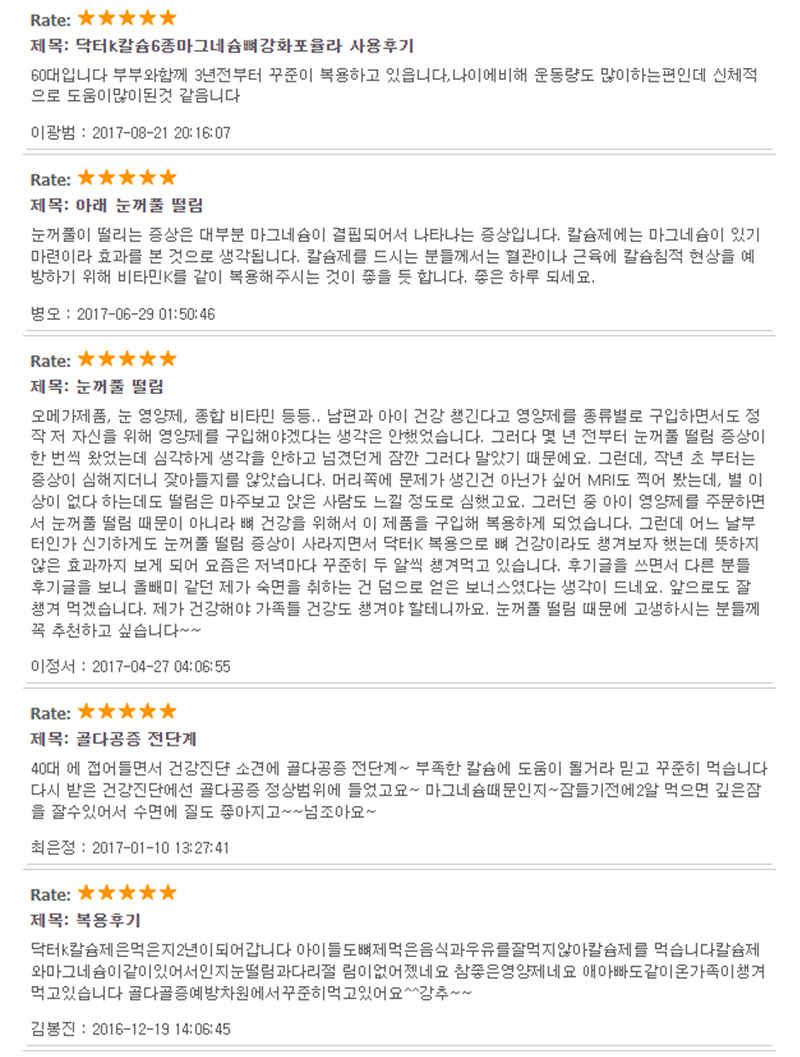Click the star rating above '복용후기'
Image resolution: width=800 pixels, height=1057 pixels.
click(x=127, y=893)
